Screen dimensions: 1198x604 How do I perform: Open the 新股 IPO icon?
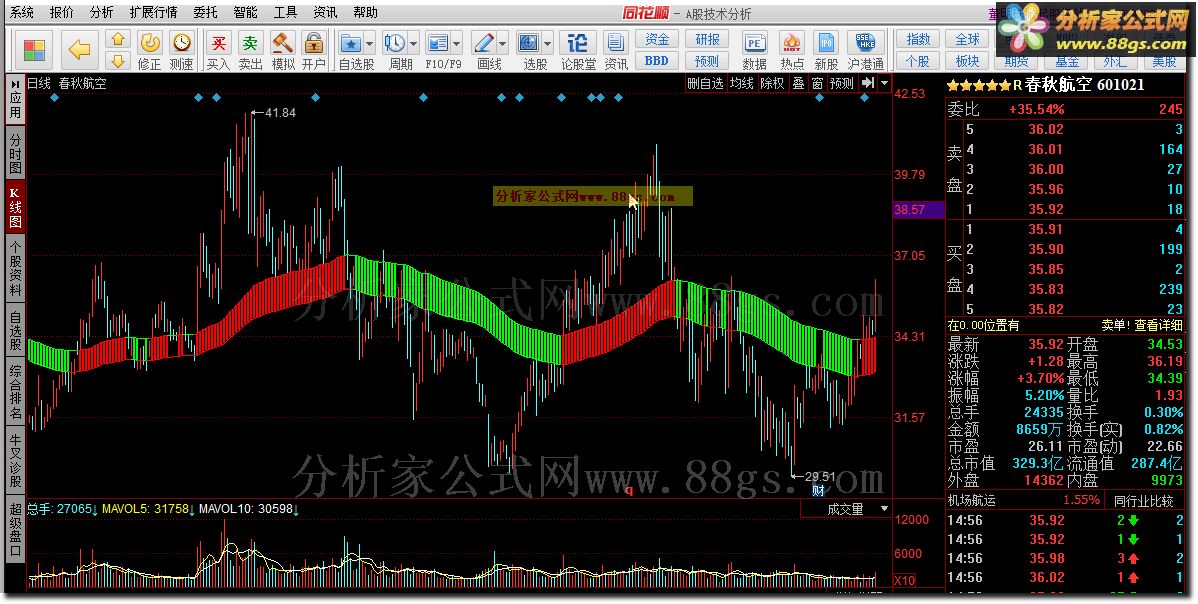click(x=826, y=44)
